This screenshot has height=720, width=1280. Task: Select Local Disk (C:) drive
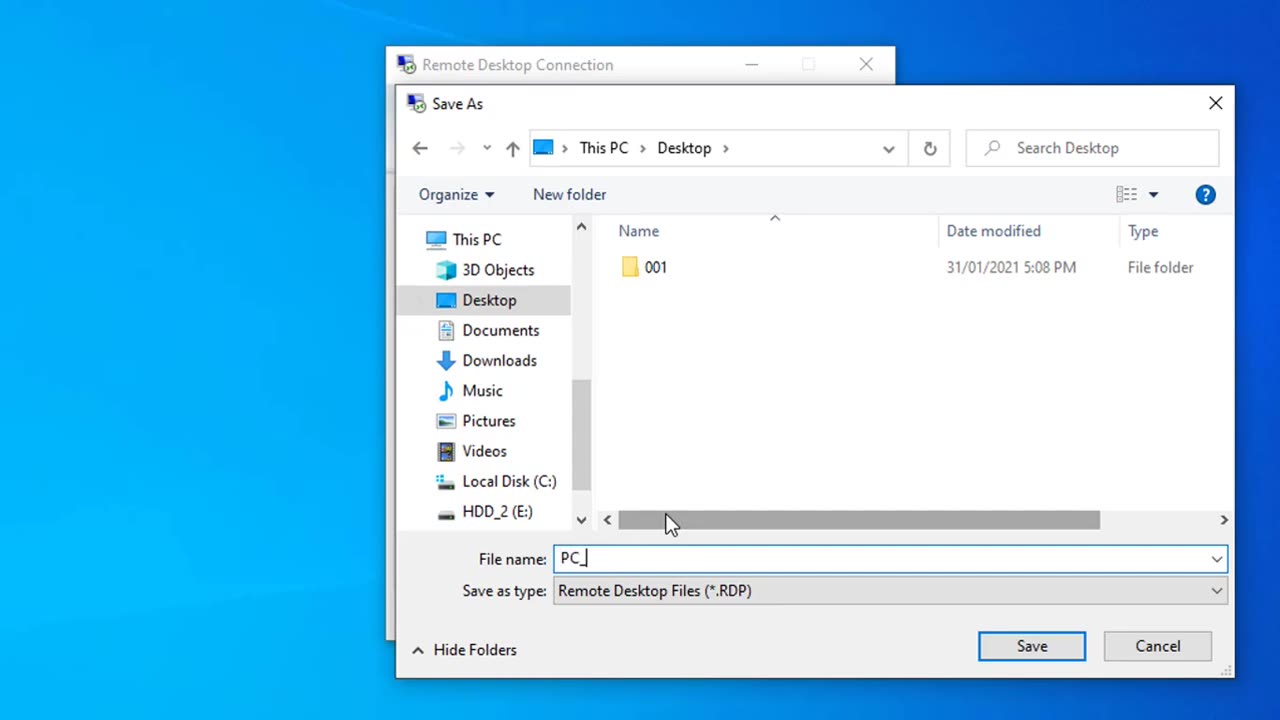(509, 481)
